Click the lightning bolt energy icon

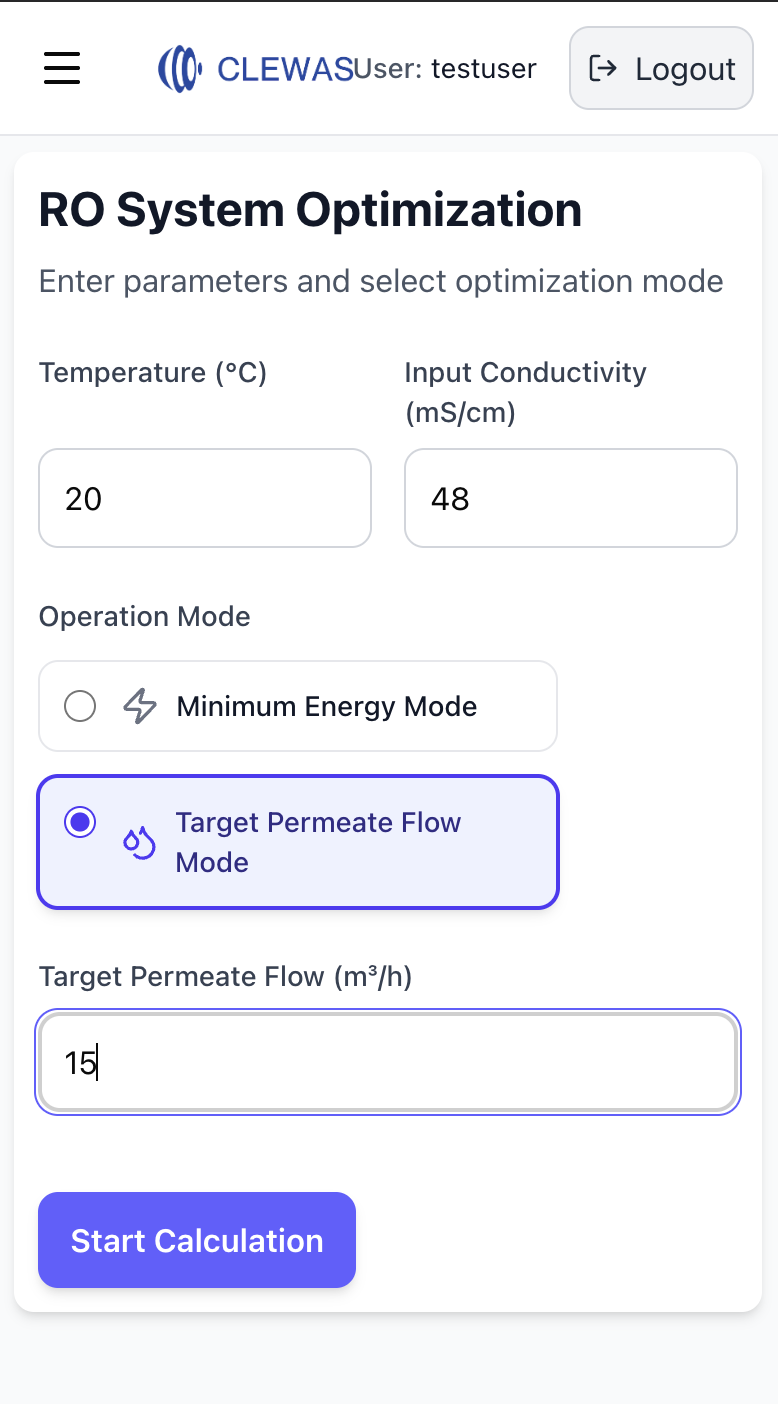[x=140, y=707]
